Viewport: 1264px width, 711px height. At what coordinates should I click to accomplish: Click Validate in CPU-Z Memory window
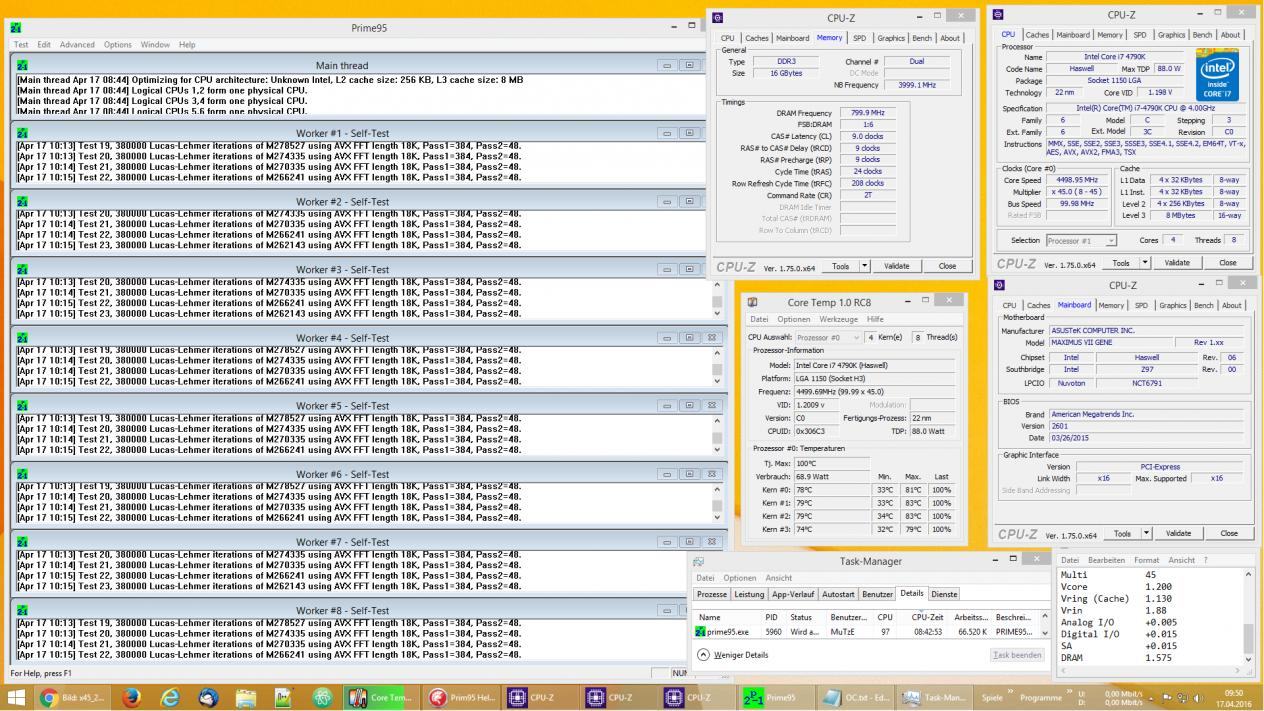click(897, 266)
